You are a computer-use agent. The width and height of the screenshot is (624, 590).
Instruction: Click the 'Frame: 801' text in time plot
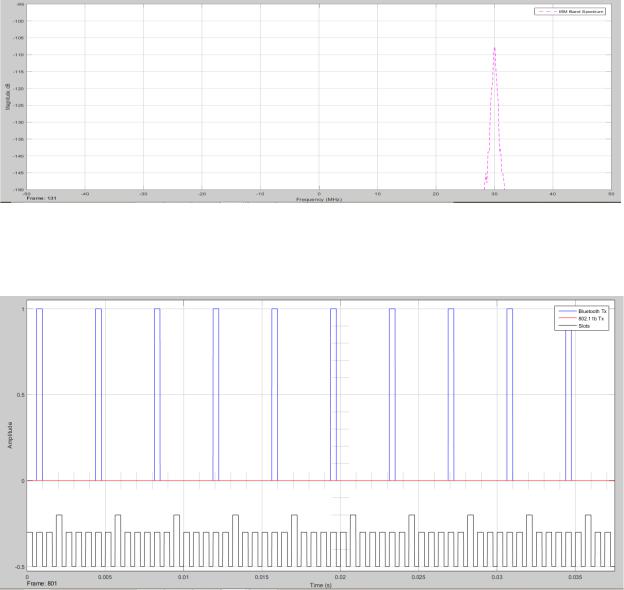pyautogui.click(x=42, y=583)
